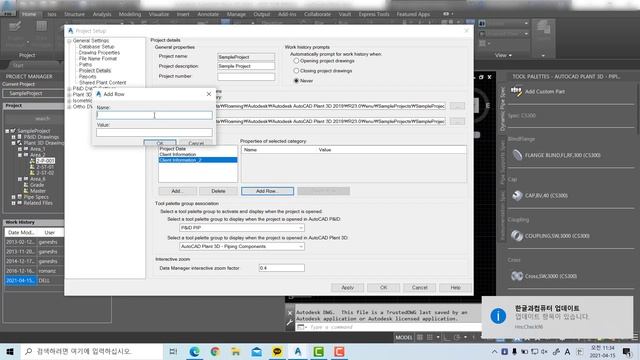Viewport: 640px width, 360px height.
Task: Expand SampleProject root in Project Manager
Action: (x=7, y=131)
